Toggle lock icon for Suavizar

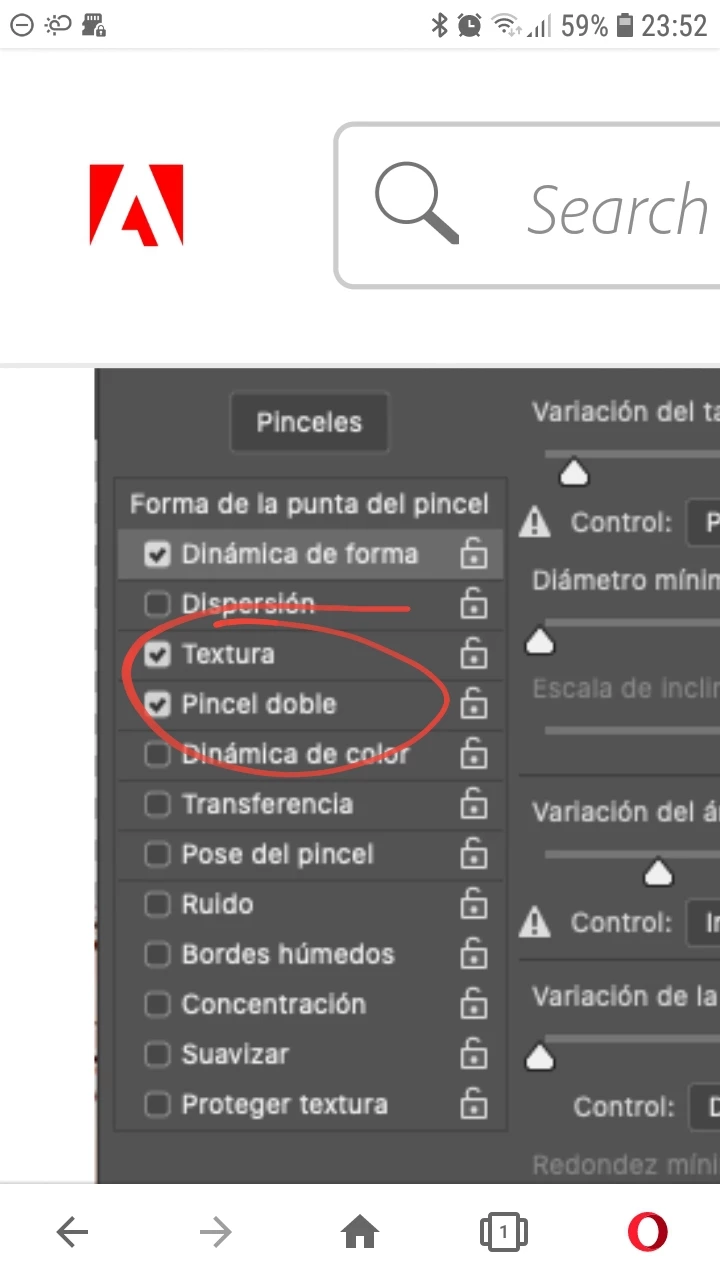[474, 1052]
